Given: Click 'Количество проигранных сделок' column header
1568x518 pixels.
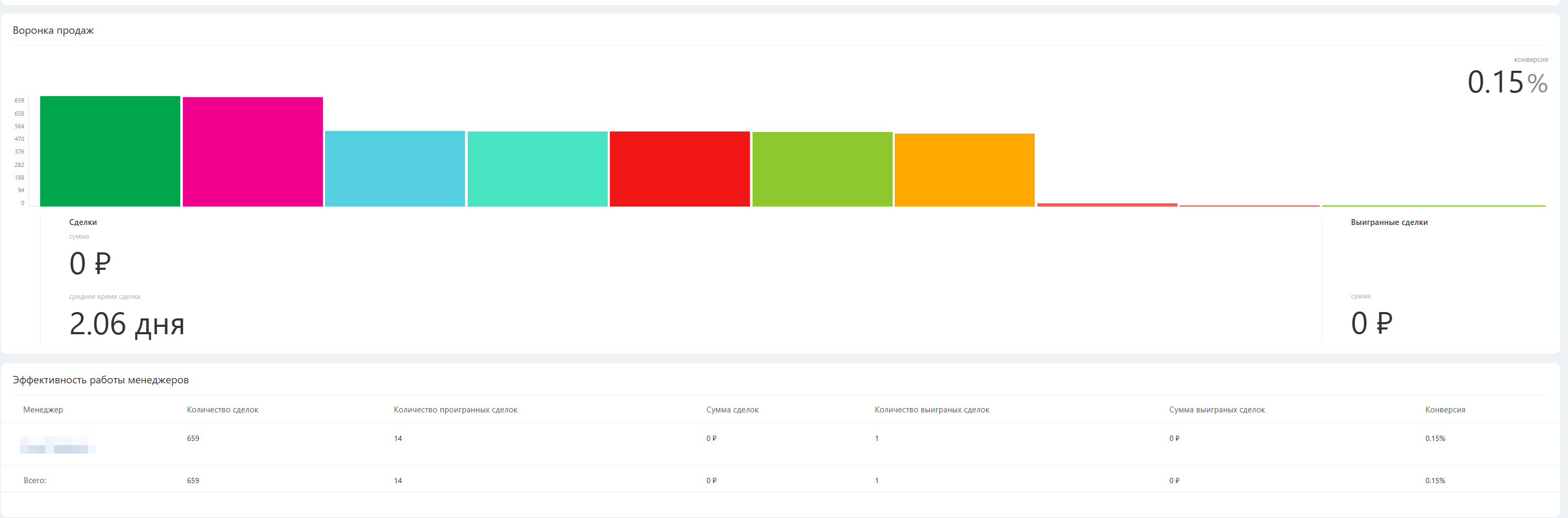Looking at the screenshot, I should 456,410.
